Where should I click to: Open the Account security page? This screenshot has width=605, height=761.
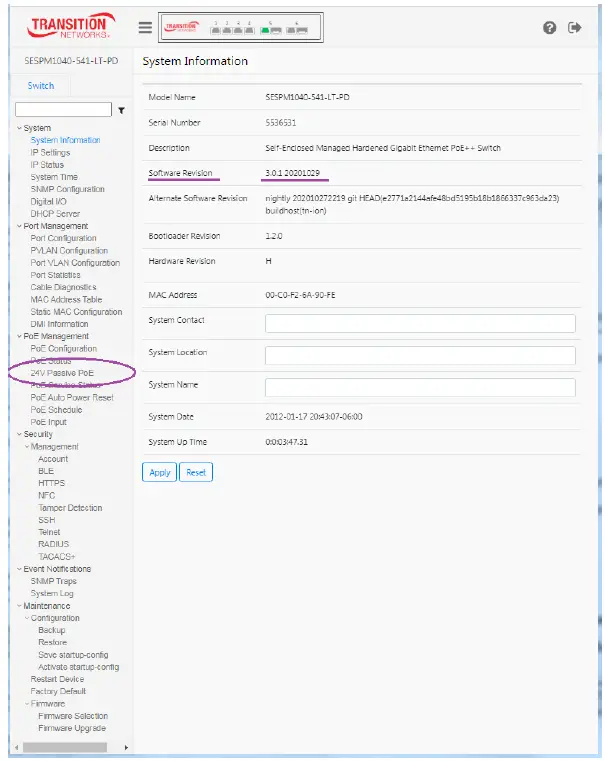coord(53,459)
